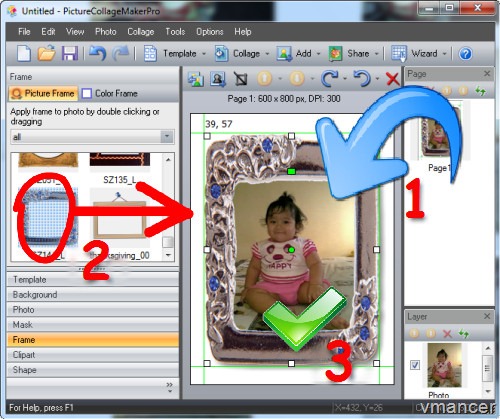Click the Add photo toolbar icon

click(x=284, y=53)
